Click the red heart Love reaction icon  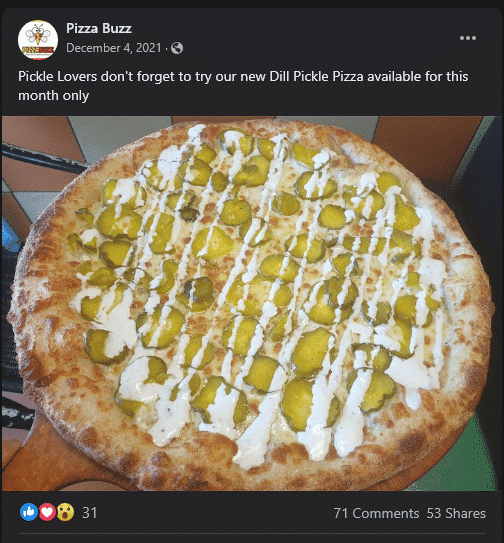[47, 512]
